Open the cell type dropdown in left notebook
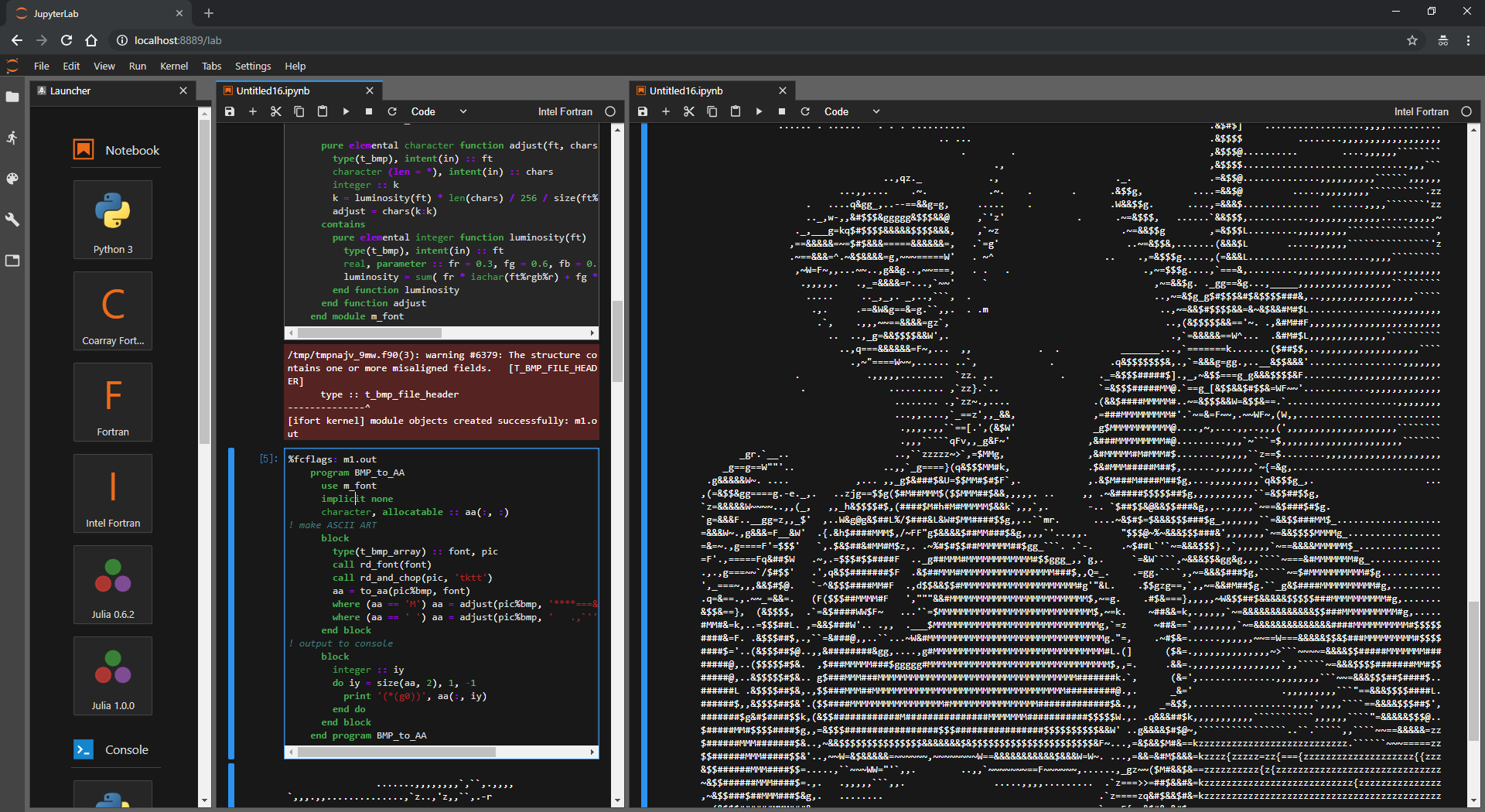This screenshot has height=812, width=1485. point(439,111)
